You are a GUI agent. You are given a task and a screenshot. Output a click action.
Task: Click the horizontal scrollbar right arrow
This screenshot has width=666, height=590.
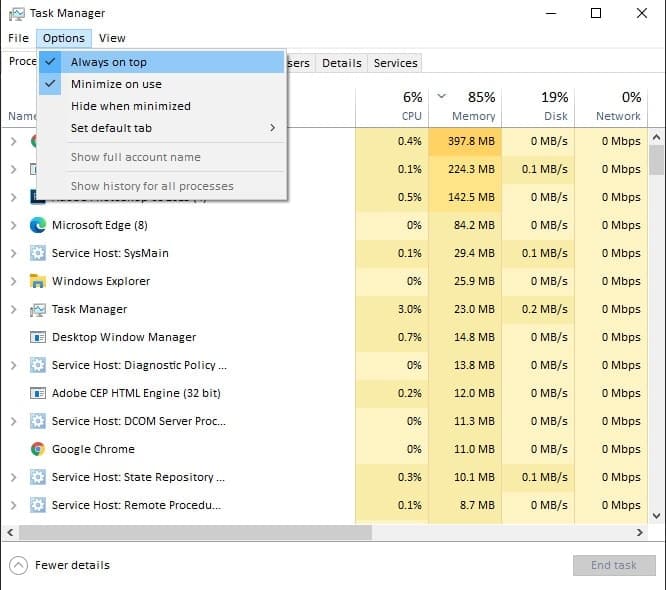coord(640,533)
